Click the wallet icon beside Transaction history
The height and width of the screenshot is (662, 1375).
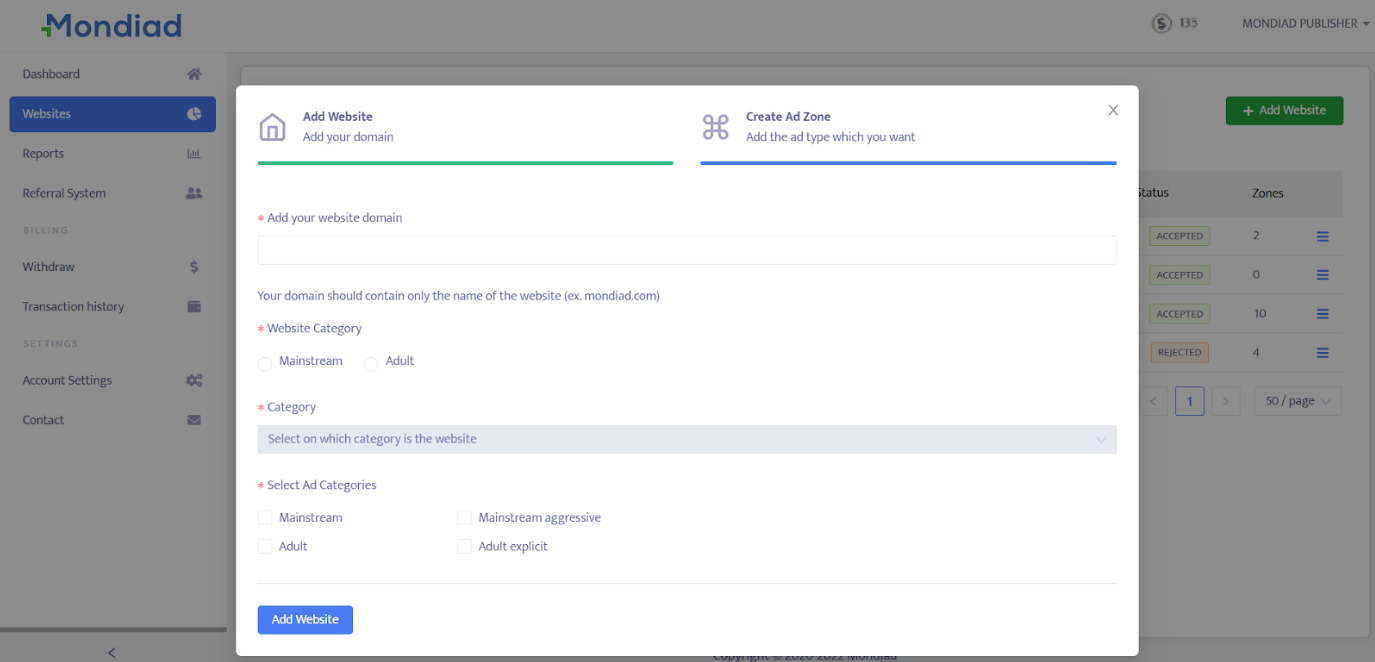(x=194, y=307)
